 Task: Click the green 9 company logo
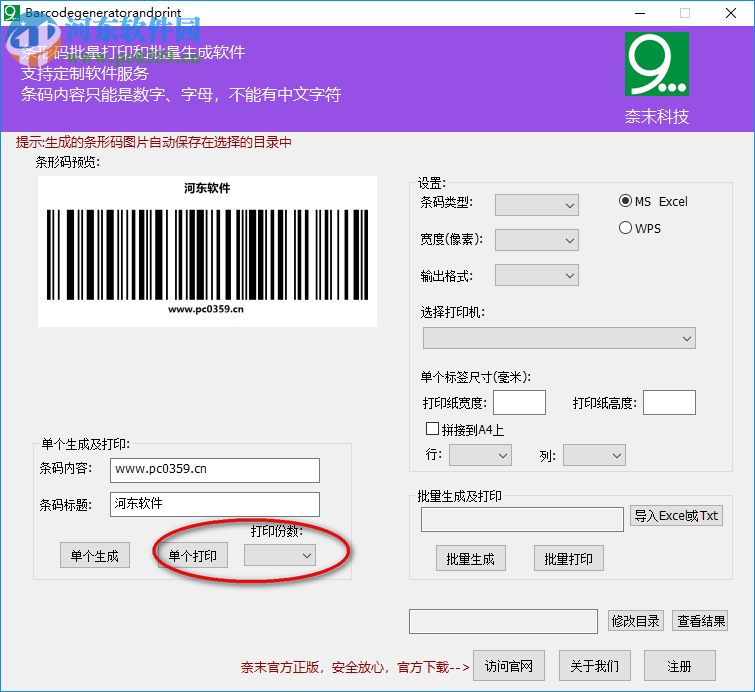tap(657, 64)
